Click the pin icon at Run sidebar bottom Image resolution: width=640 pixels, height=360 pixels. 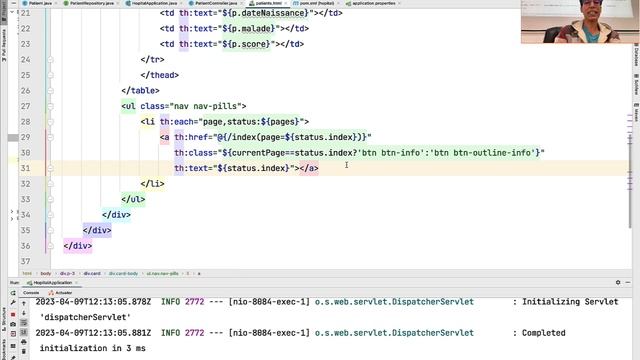point(13,357)
